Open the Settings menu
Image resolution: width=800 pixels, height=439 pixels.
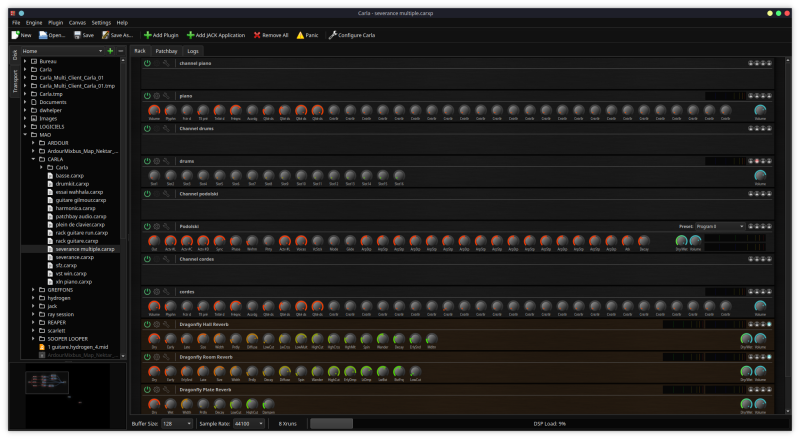tap(101, 22)
